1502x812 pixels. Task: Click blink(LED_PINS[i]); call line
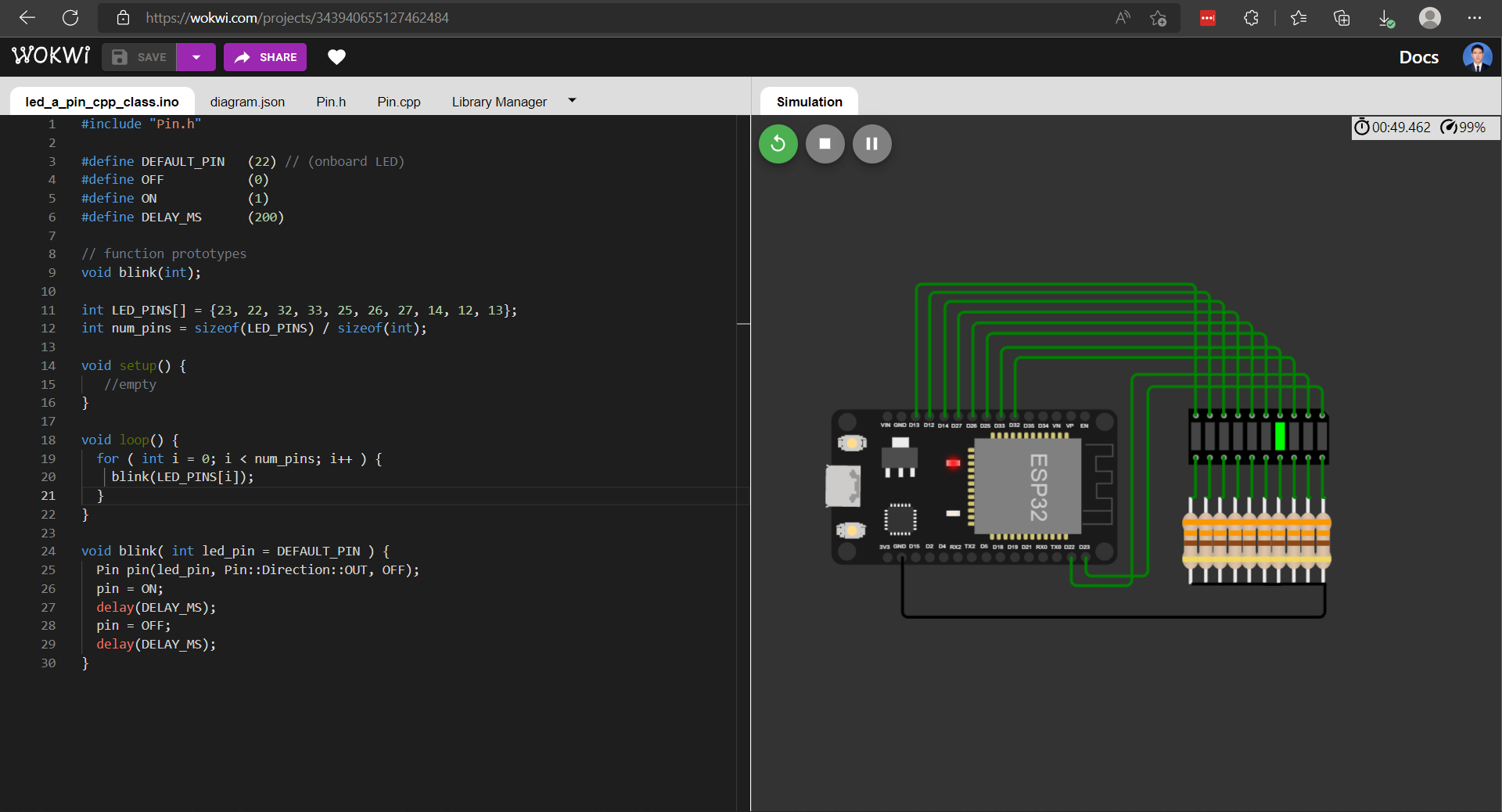click(x=182, y=476)
